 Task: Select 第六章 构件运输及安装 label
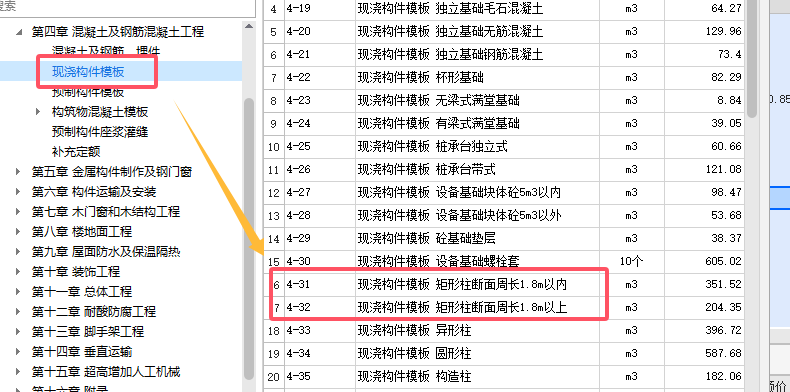pyautogui.click(x=94, y=192)
